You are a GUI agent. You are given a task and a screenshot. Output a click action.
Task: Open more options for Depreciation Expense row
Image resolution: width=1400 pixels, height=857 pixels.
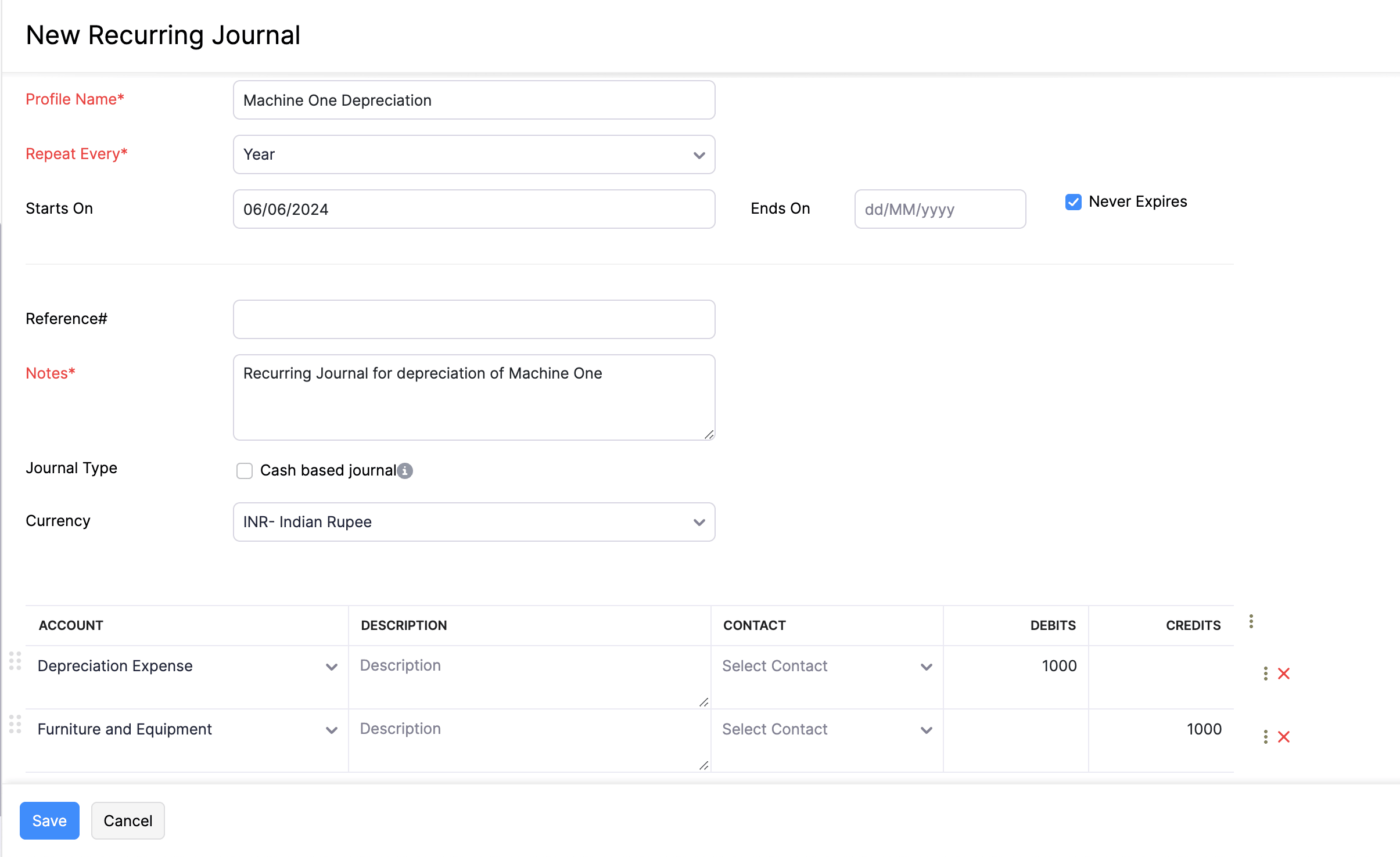(x=1265, y=674)
